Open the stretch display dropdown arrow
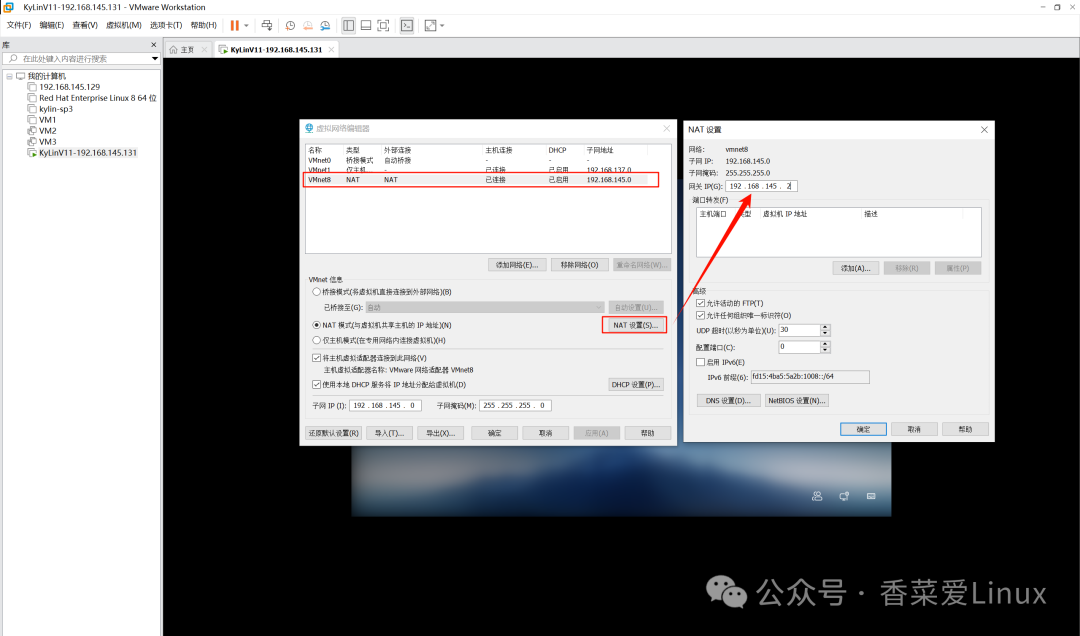The height and width of the screenshot is (636, 1080). (442, 25)
